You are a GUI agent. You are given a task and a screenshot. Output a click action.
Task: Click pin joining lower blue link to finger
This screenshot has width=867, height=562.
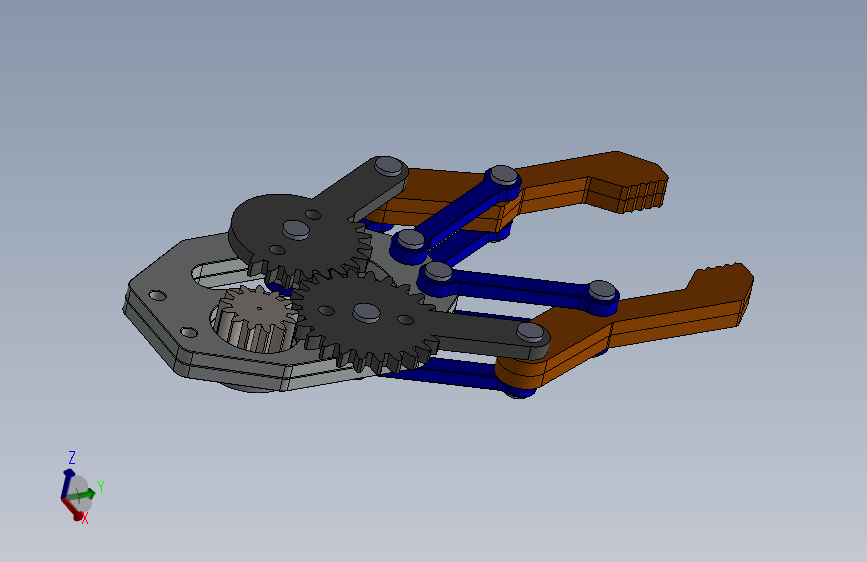click(x=603, y=290)
